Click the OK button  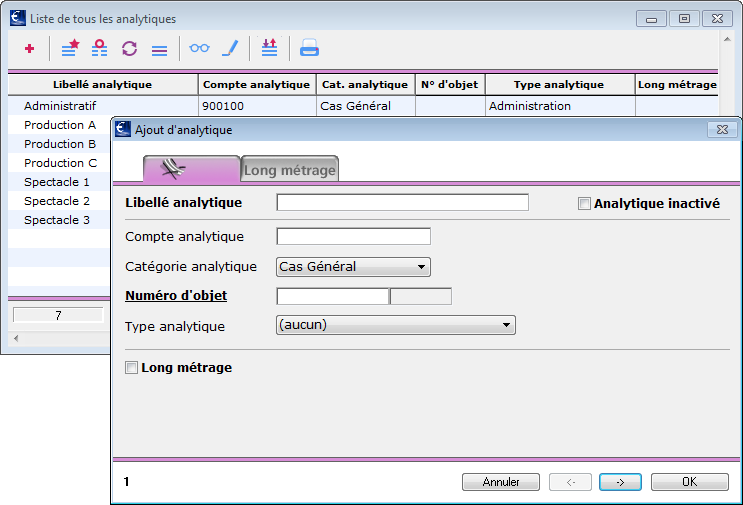pyautogui.click(x=689, y=482)
